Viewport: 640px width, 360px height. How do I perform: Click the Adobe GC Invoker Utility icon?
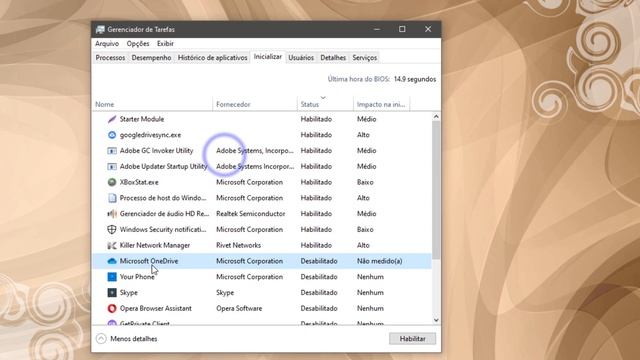(112, 151)
